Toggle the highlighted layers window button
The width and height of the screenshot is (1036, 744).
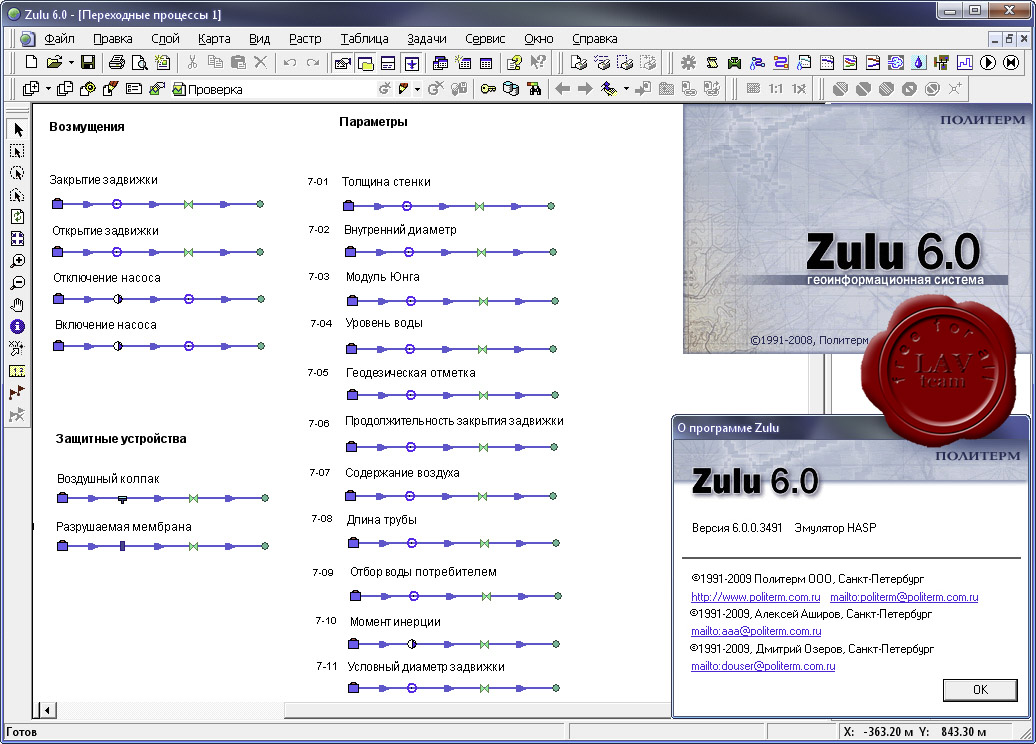click(365, 63)
